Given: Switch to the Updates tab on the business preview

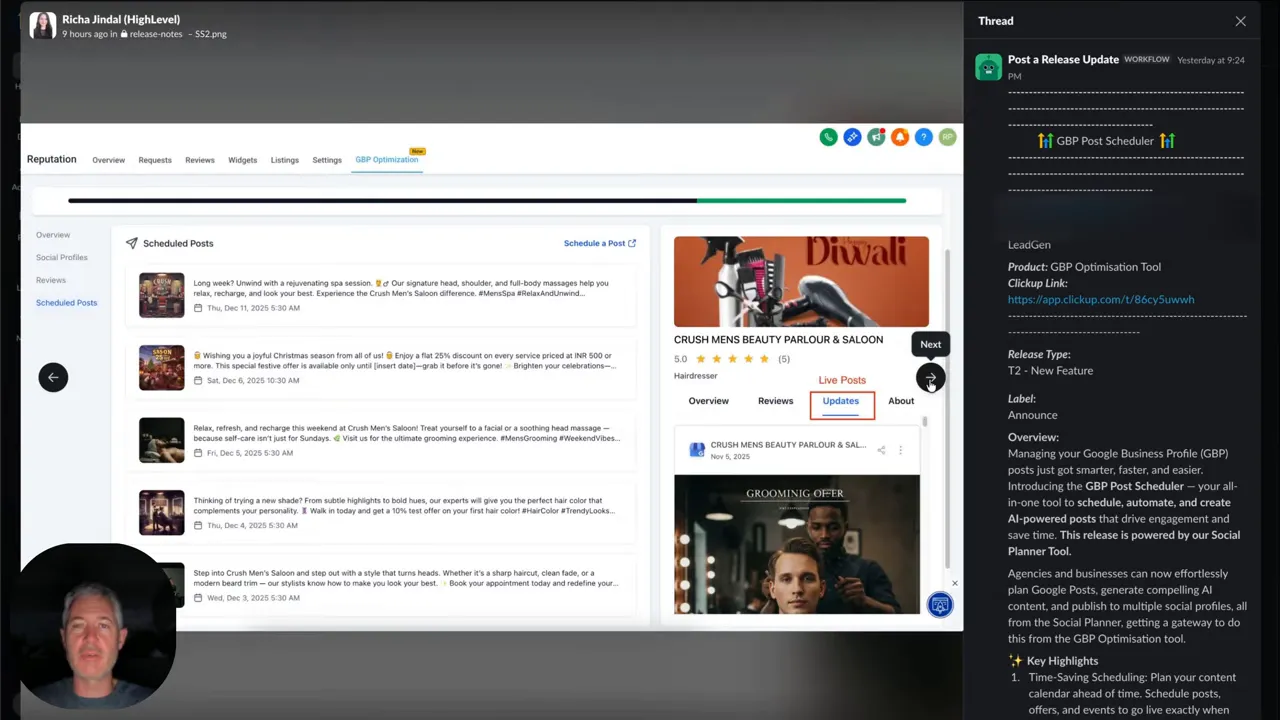Looking at the screenshot, I should pyautogui.click(x=841, y=401).
